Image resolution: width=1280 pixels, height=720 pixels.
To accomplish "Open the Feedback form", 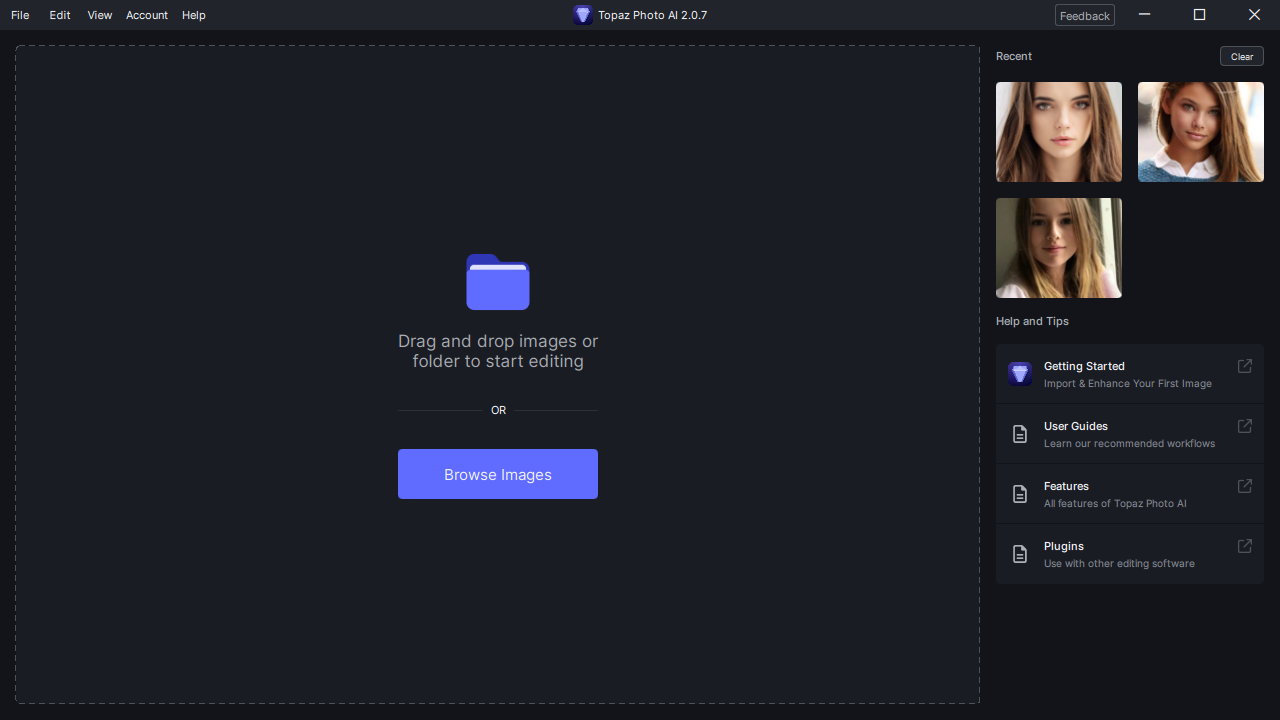I will (x=1084, y=15).
